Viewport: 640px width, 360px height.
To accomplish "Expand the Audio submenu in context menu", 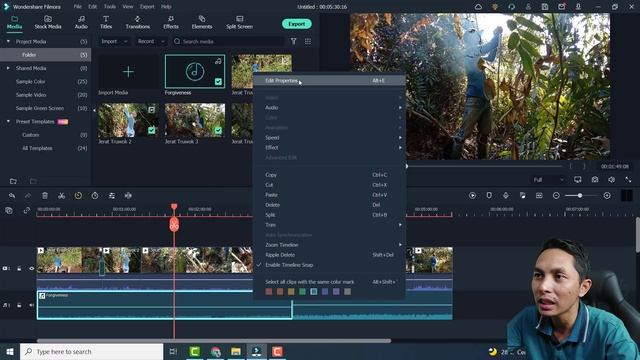I will click(x=329, y=107).
